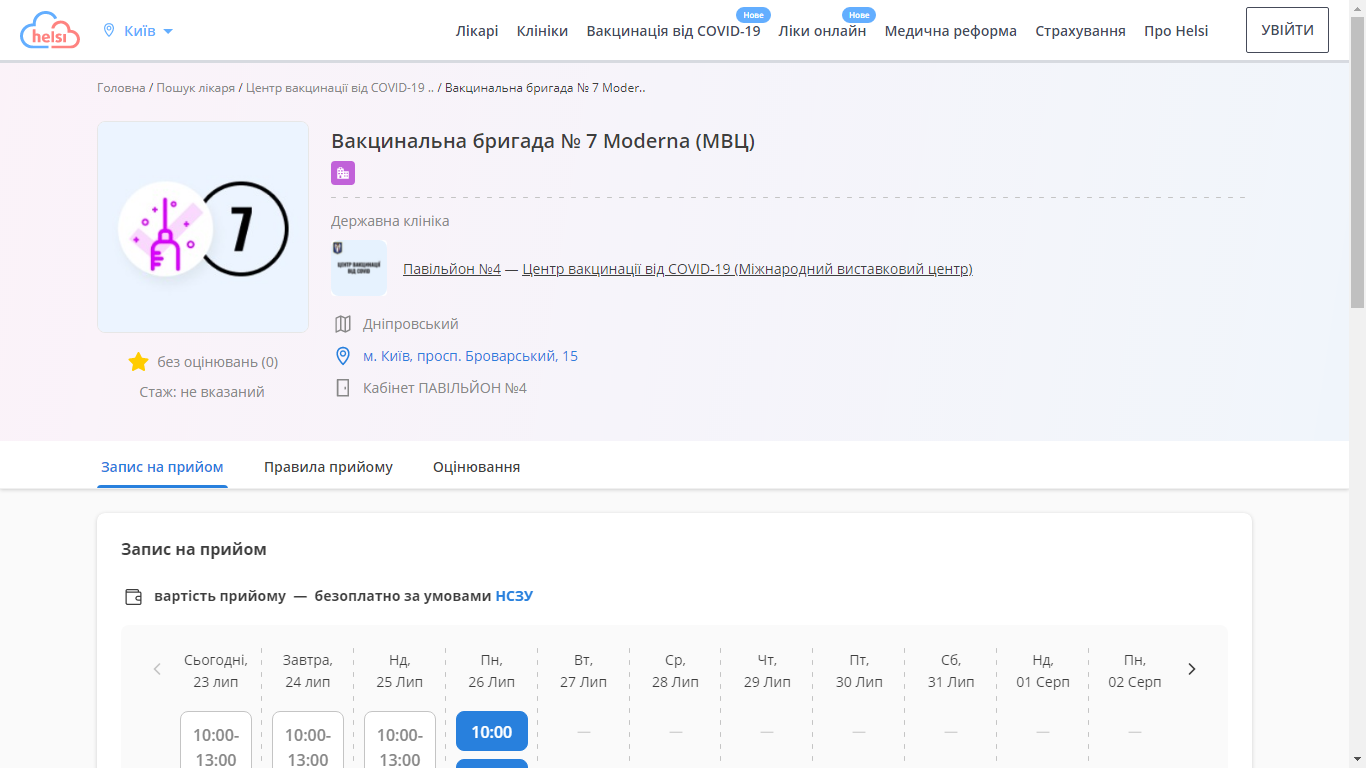Screen dimensions: 1366x768
Task: Click the УВІЙТИ login button
Action: tap(1287, 30)
